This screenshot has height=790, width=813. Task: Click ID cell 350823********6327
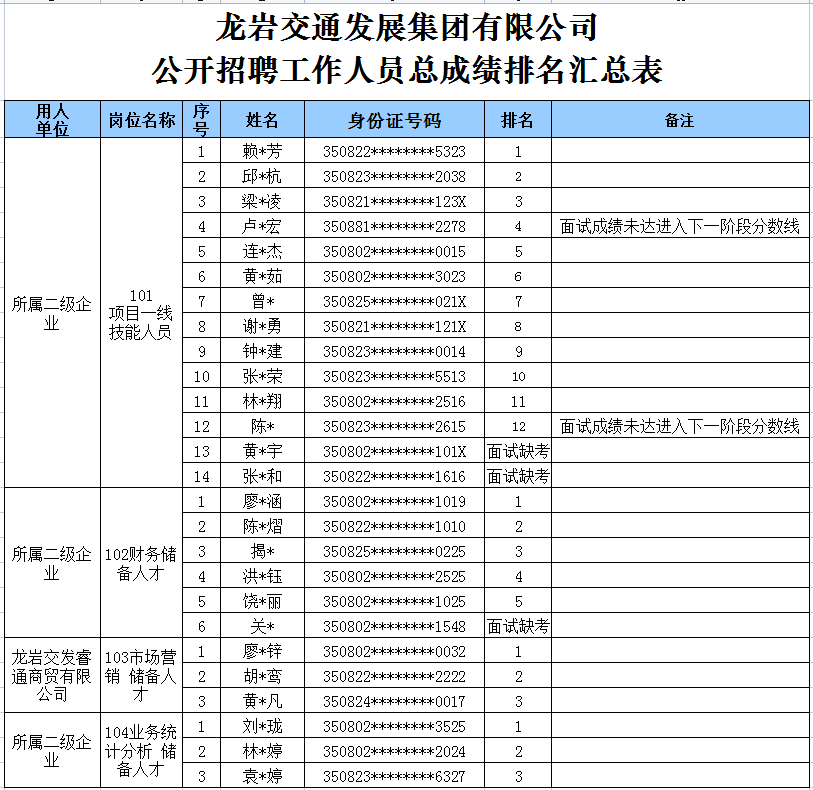coord(394,775)
